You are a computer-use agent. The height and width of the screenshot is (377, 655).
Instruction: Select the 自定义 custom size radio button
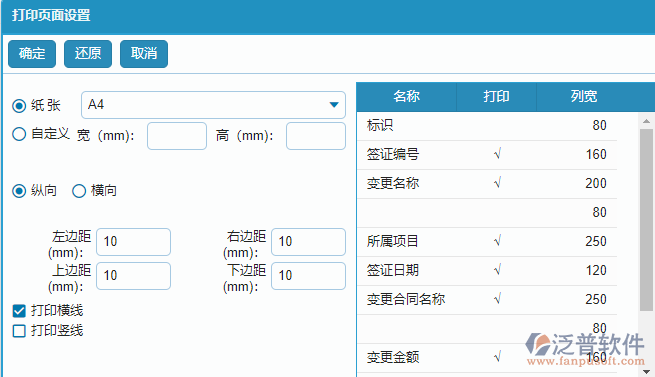[19, 134]
